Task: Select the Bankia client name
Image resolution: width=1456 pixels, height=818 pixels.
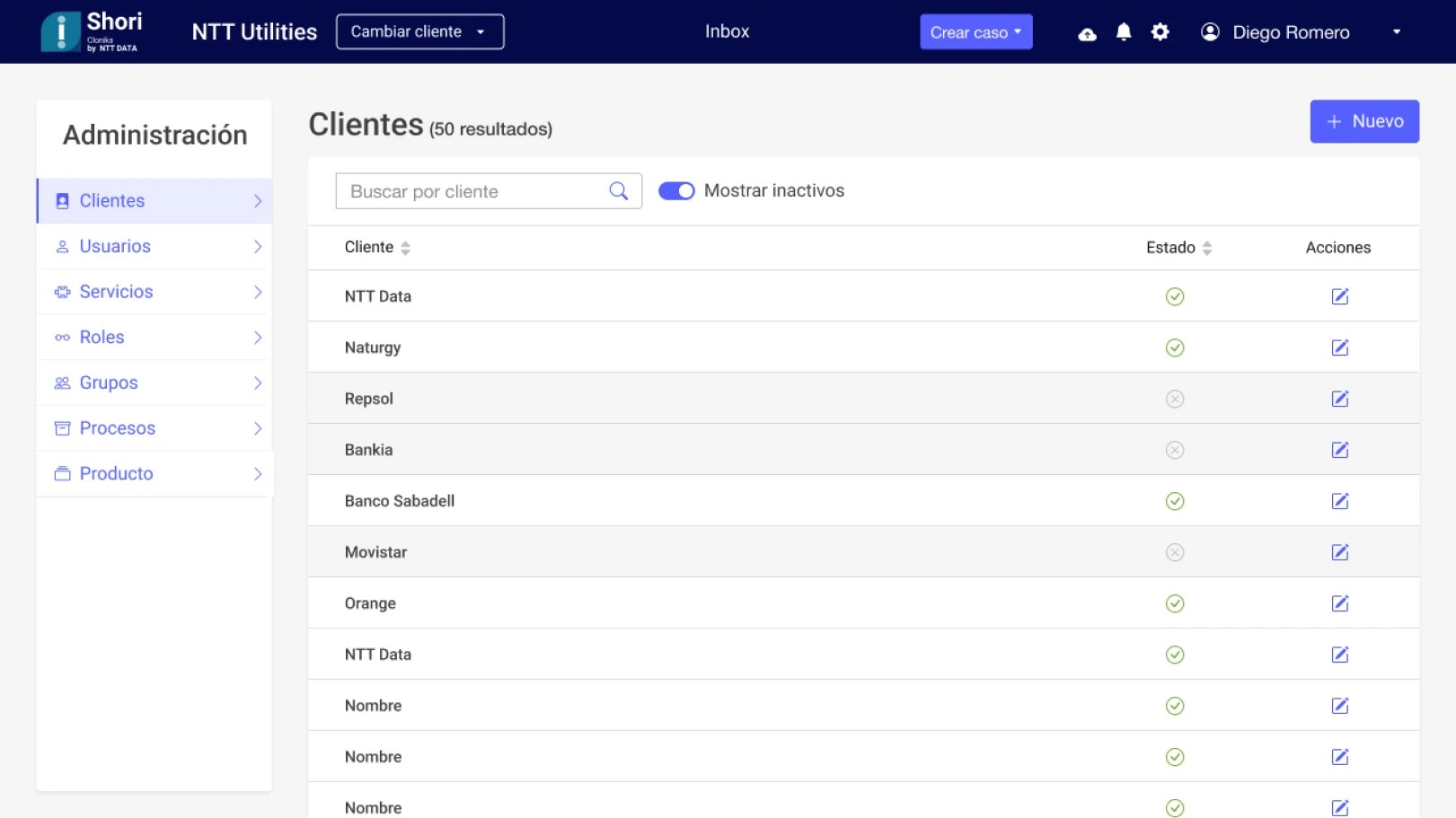Action: coord(368,450)
